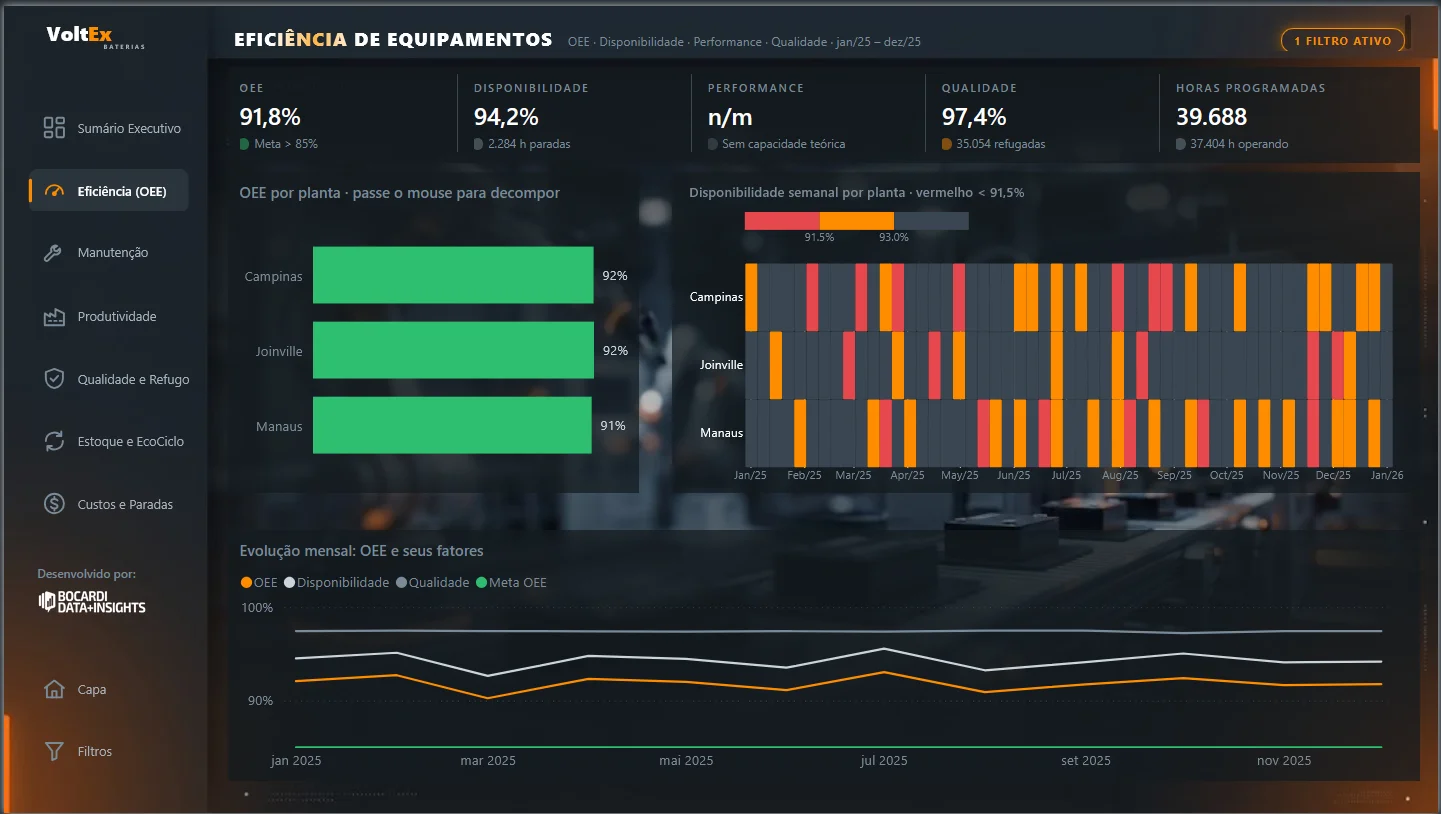The width and height of the screenshot is (1441, 814).
Task: Select the "mai 2025" axis label in monthly chart
Action: (x=686, y=761)
